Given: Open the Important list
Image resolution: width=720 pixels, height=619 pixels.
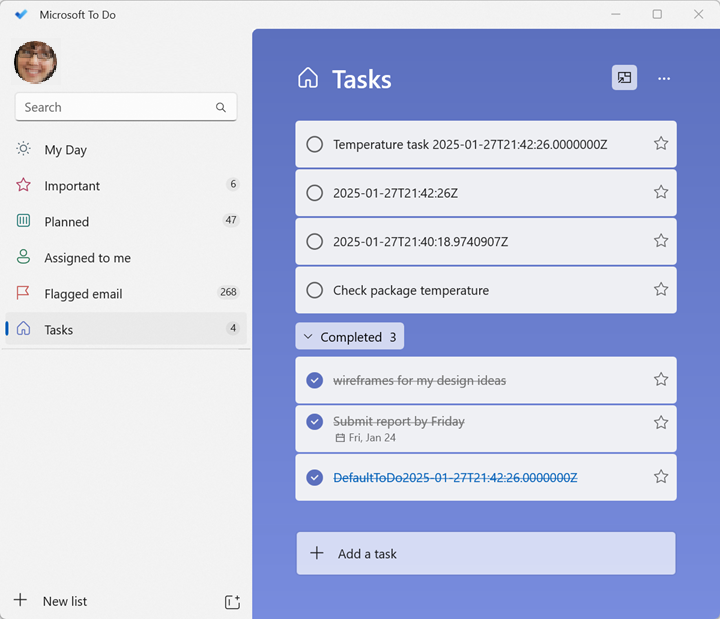Looking at the screenshot, I should [126, 185].
